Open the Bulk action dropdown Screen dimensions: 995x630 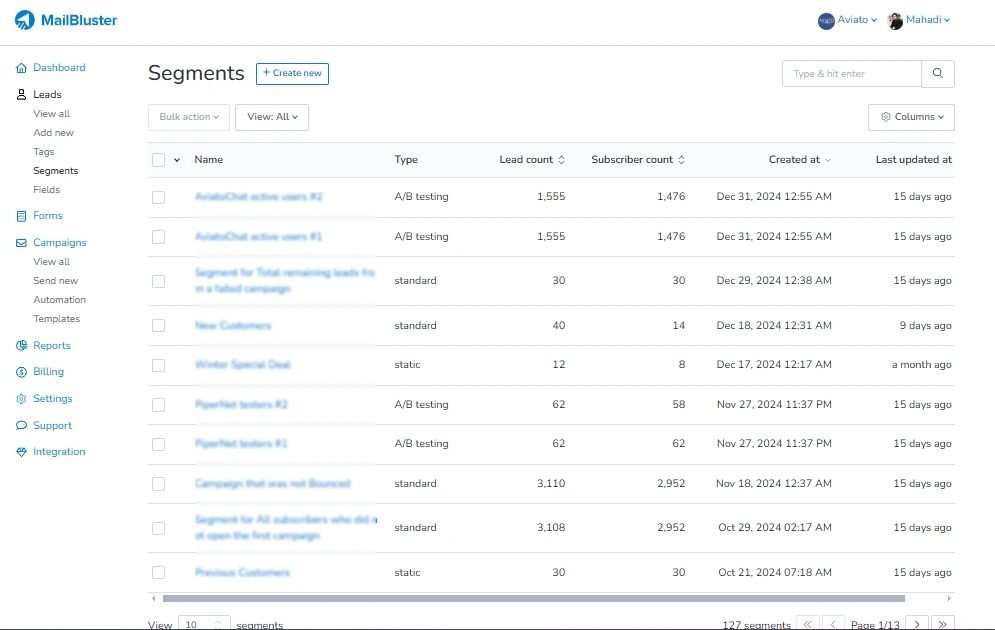click(x=188, y=117)
